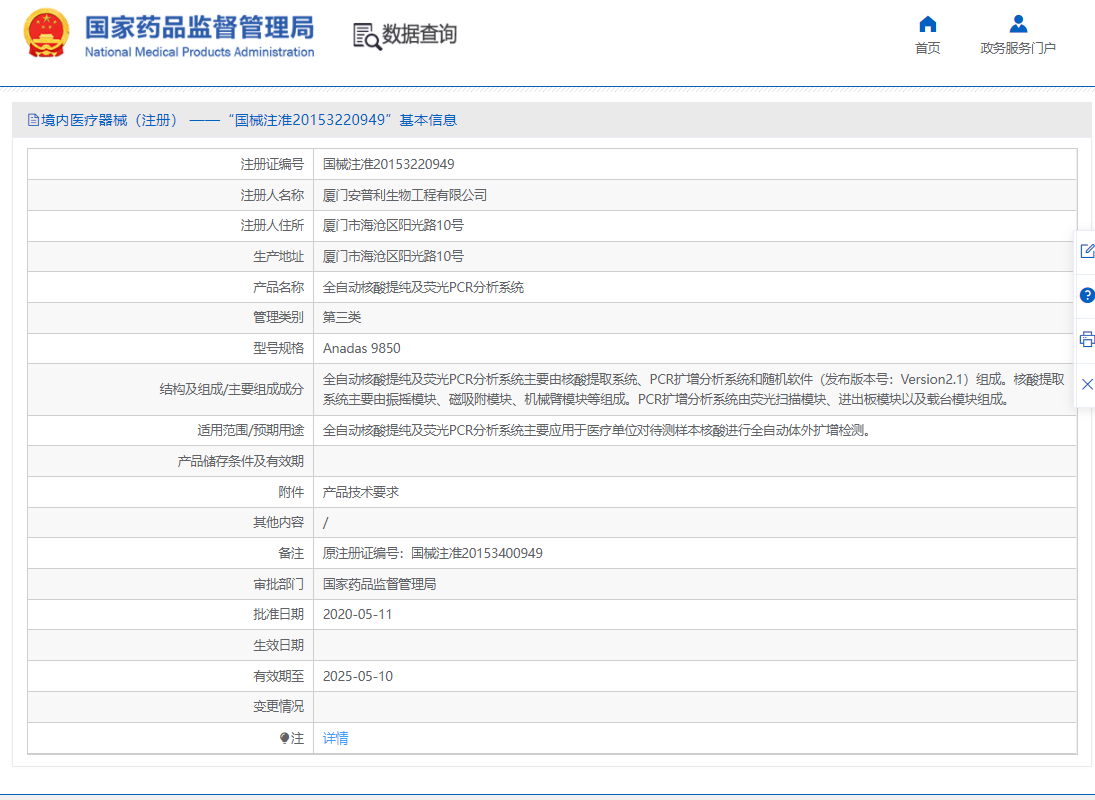Click the document icon beside 境内医疗器械（注册）

coord(32,119)
